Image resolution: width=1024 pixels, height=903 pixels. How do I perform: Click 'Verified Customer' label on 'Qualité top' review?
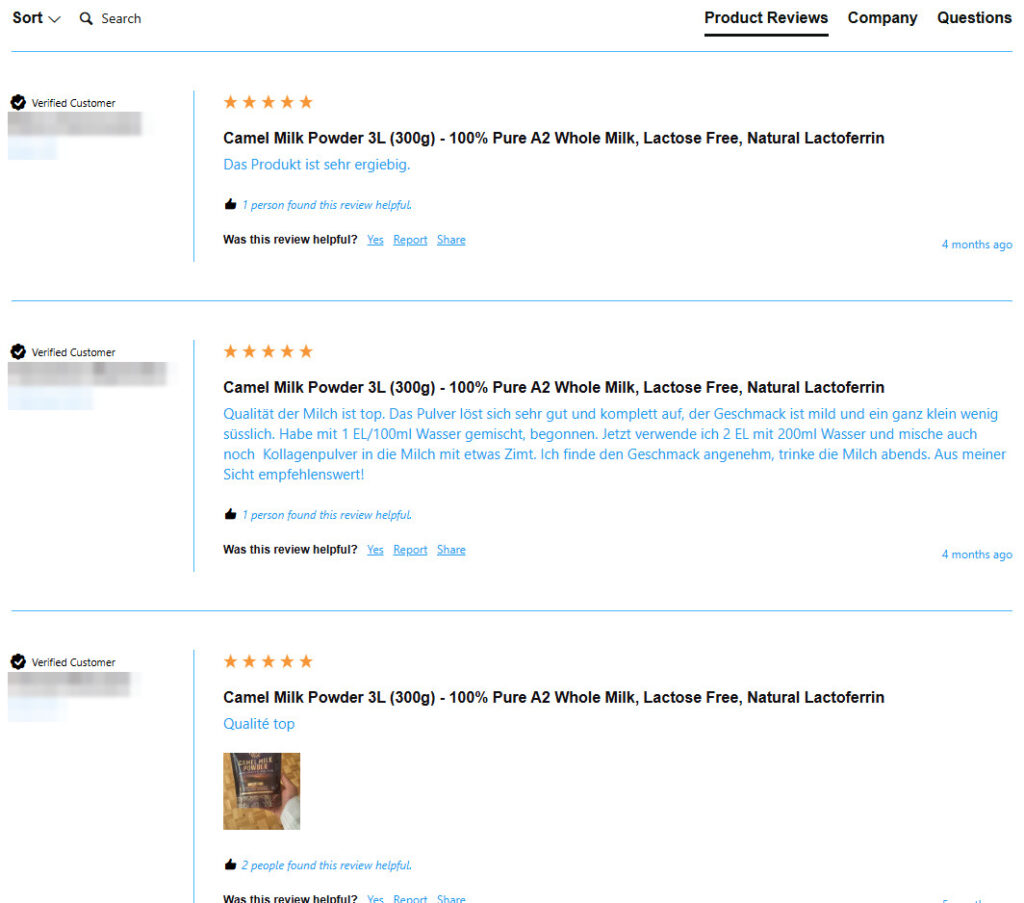[74, 663]
